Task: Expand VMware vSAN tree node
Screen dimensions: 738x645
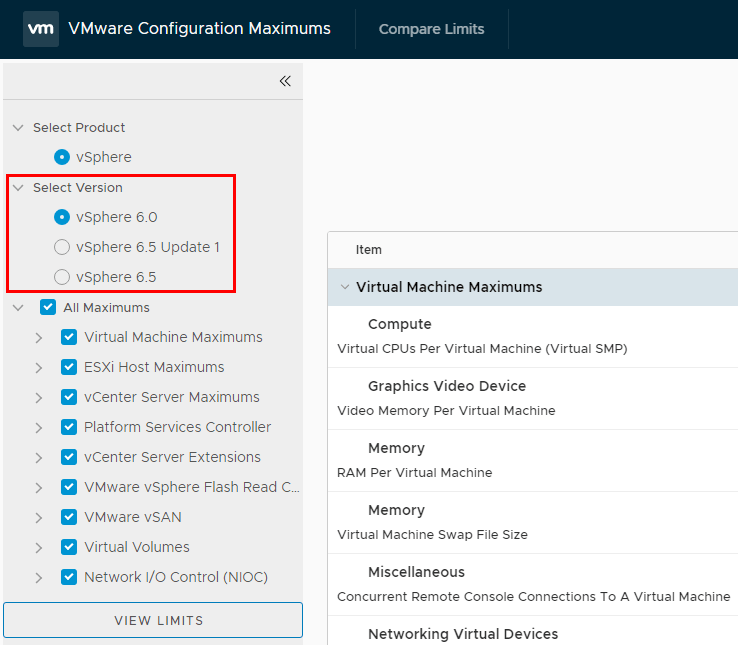Action: (39, 517)
